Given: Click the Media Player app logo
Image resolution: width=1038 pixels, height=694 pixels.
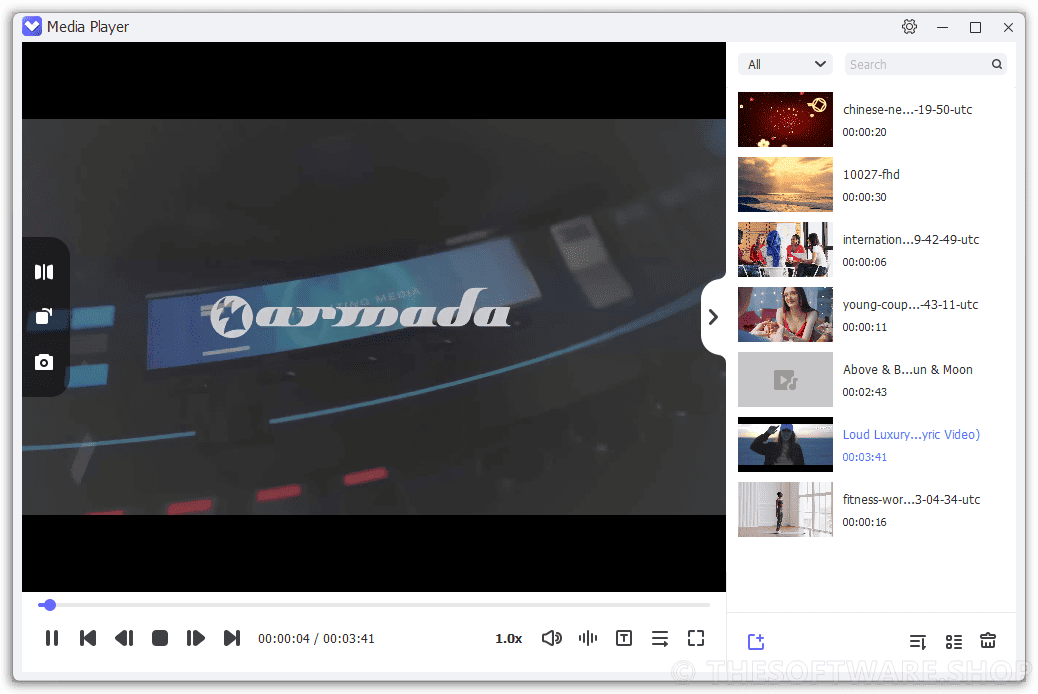Looking at the screenshot, I should coord(32,26).
